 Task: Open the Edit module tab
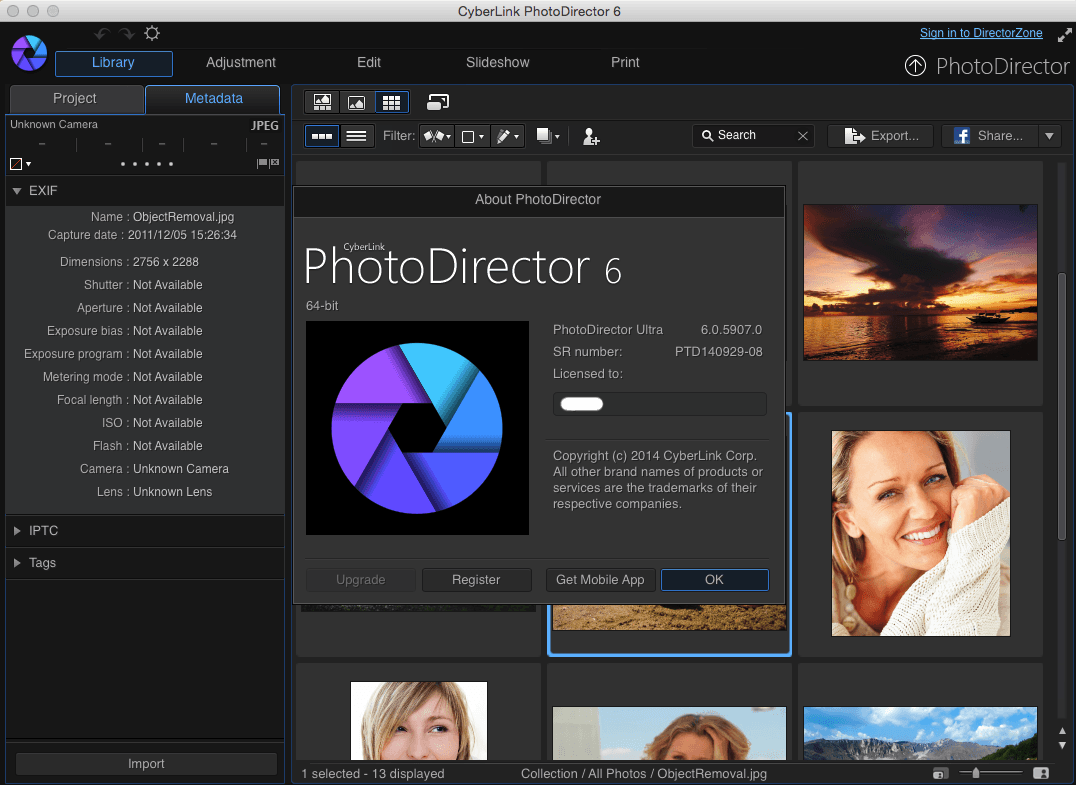pos(369,62)
